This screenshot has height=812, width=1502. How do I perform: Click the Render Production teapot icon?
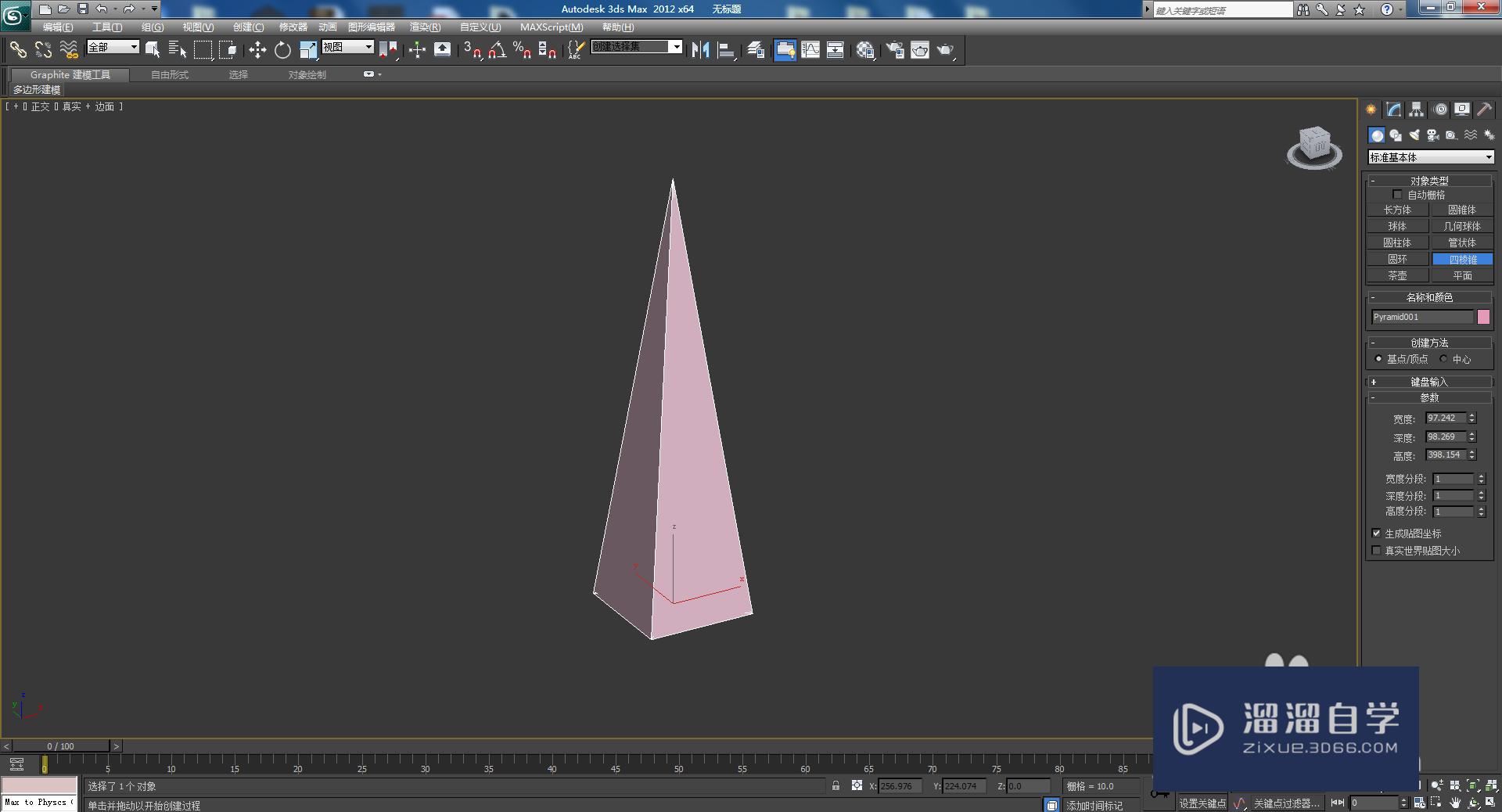(946, 50)
